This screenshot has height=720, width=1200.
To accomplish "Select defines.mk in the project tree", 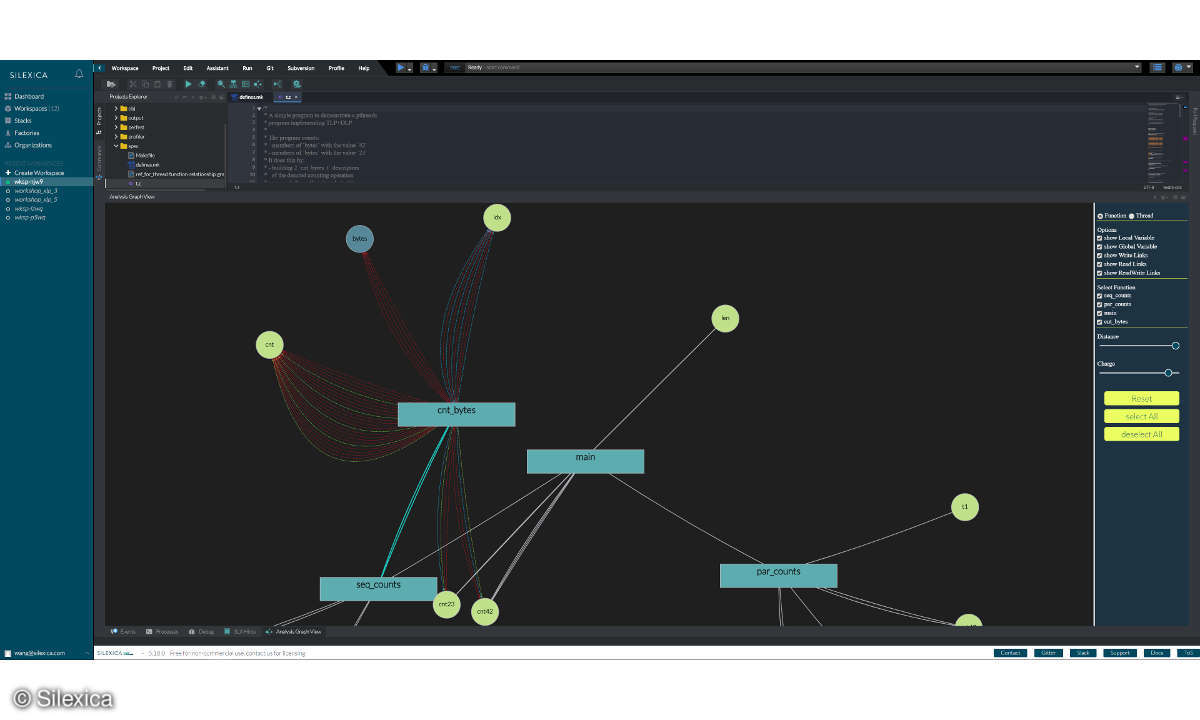I will pyautogui.click(x=146, y=164).
